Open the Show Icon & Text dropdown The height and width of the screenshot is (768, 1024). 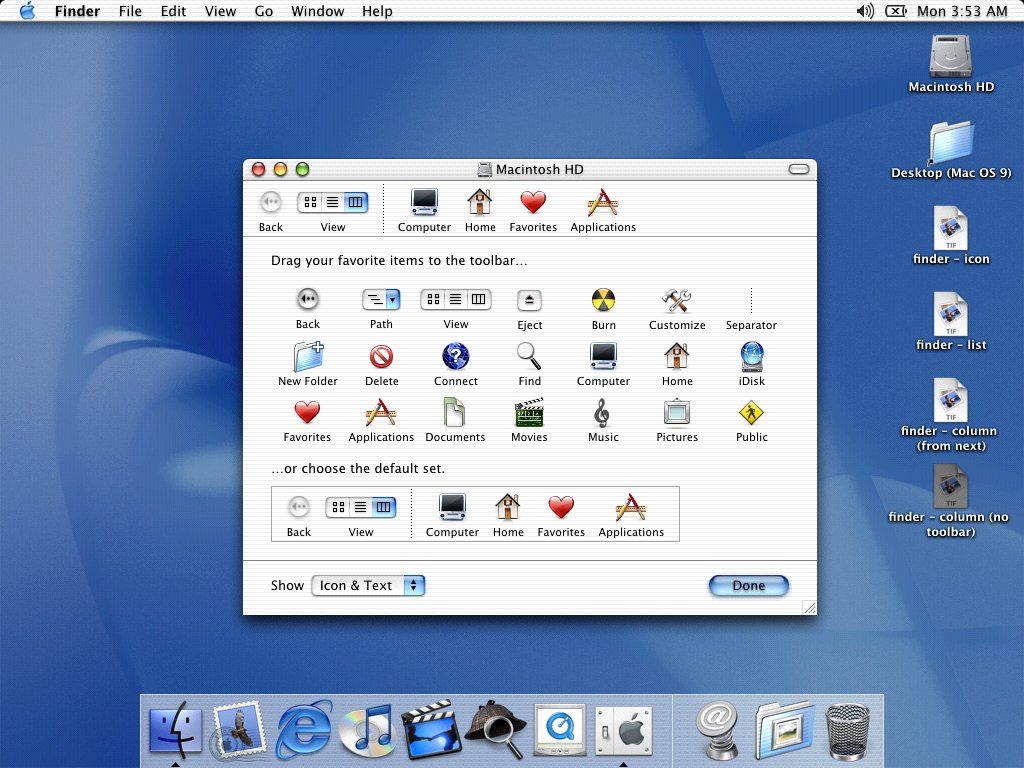coord(368,586)
